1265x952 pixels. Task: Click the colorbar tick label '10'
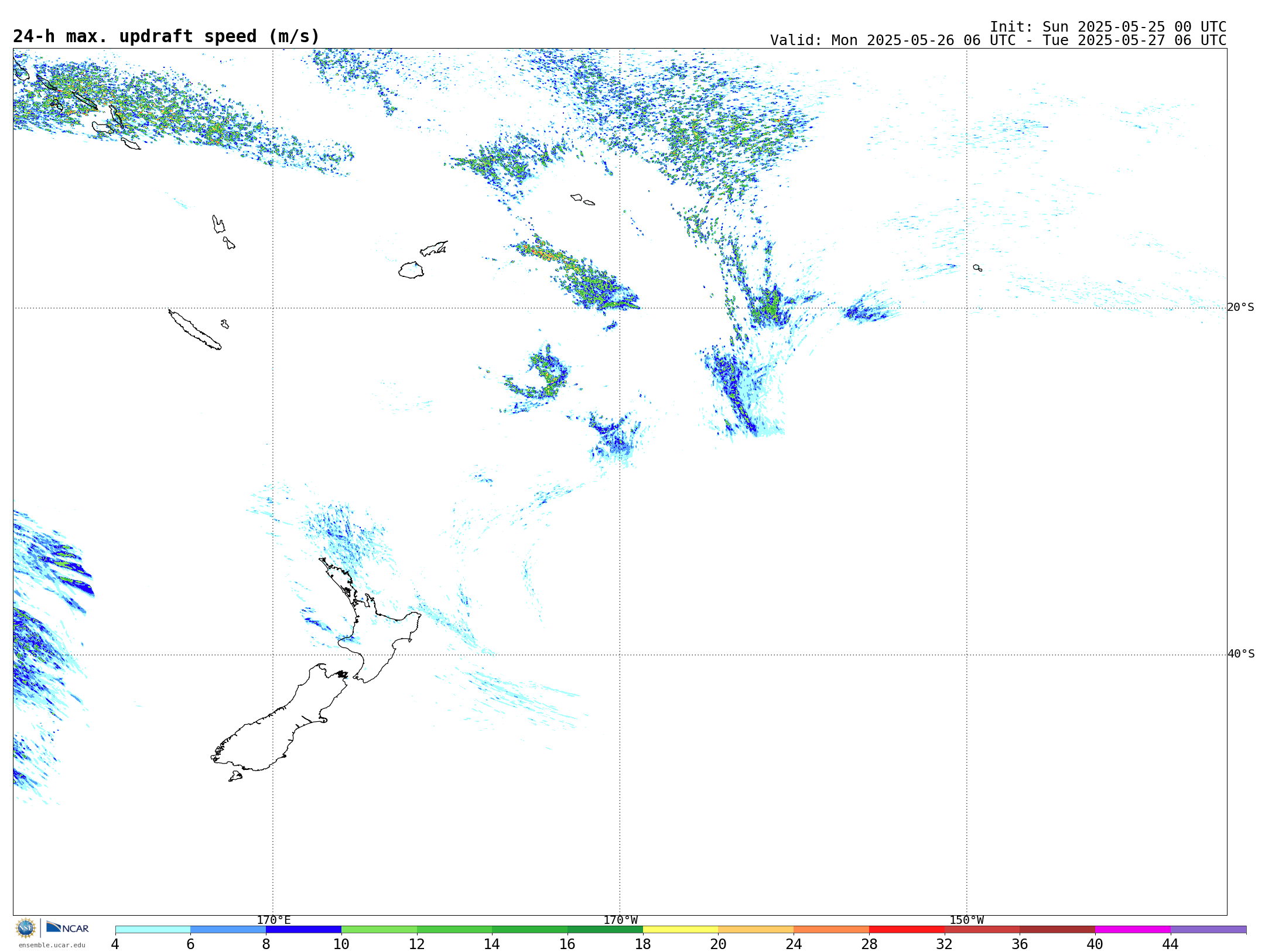(x=341, y=944)
